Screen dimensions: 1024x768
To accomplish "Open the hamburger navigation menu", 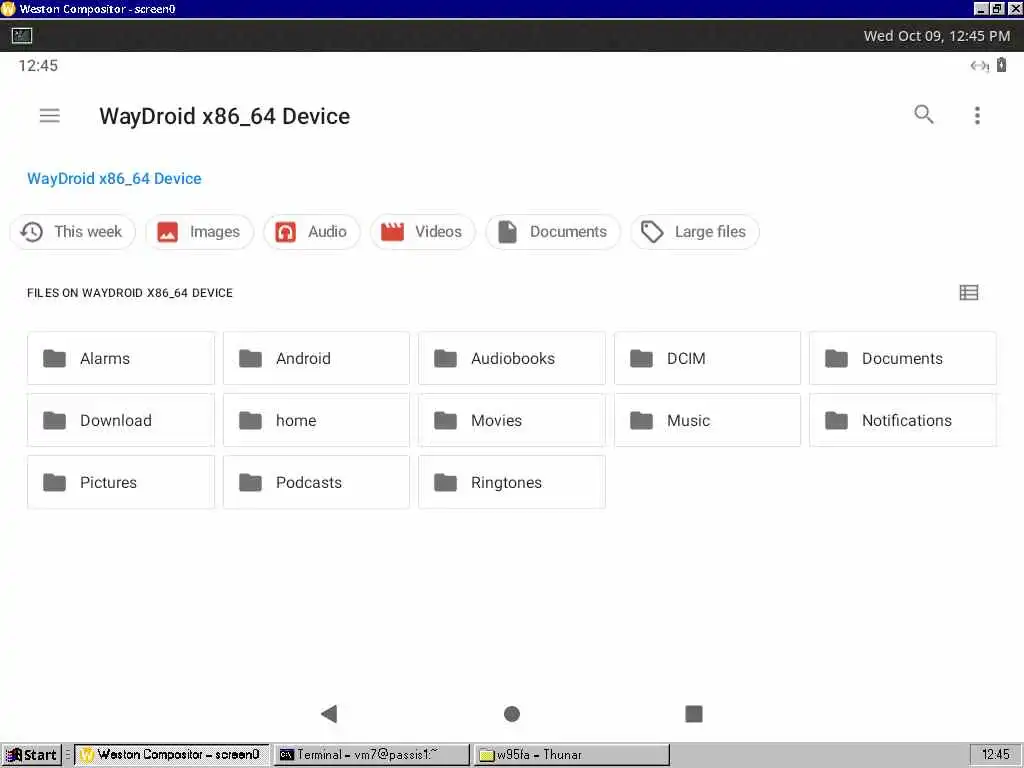I will (x=50, y=116).
